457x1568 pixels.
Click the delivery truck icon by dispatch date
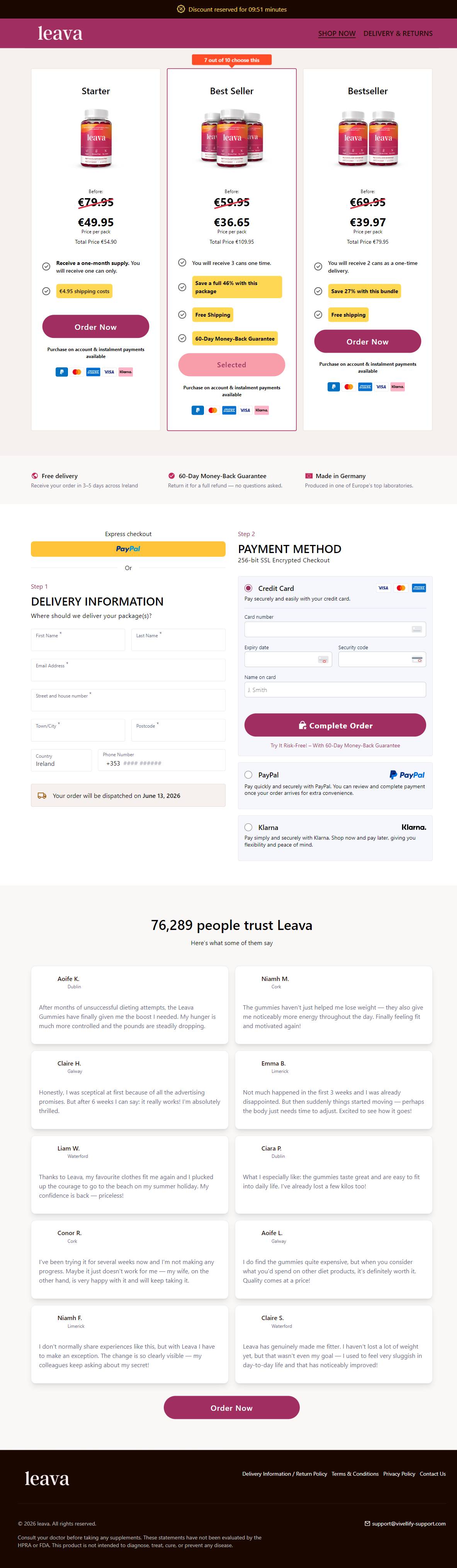coord(42,796)
